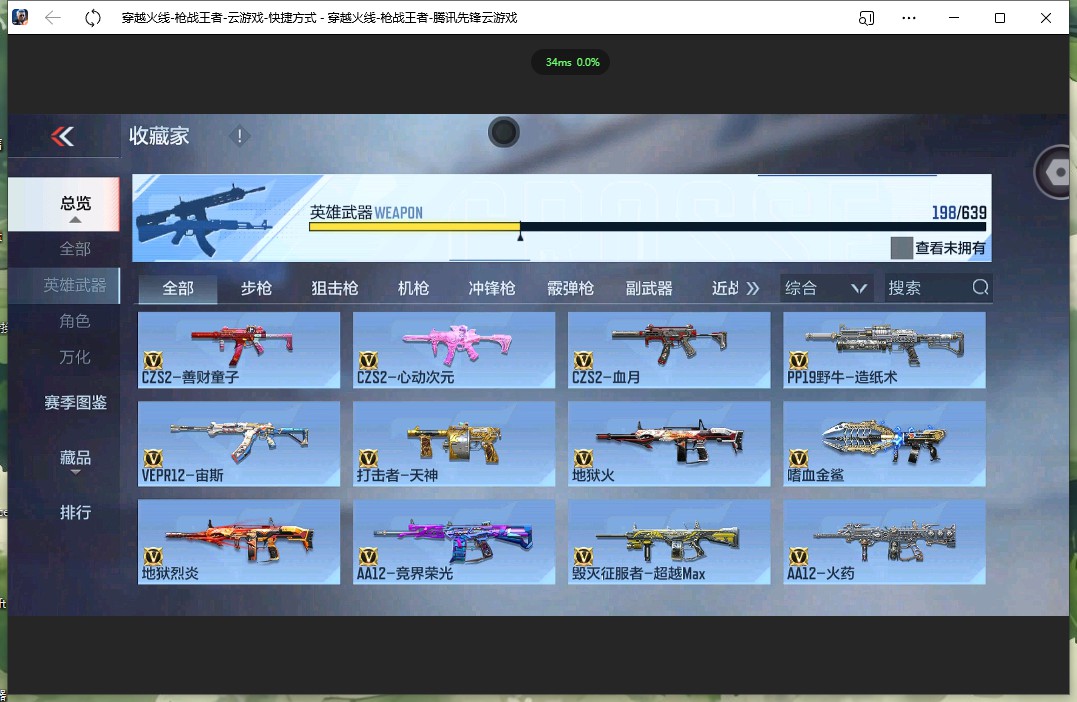Open the three-dot more options menu
Image resolution: width=1077 pixels, height=702 pixels.
coord(909,18)
